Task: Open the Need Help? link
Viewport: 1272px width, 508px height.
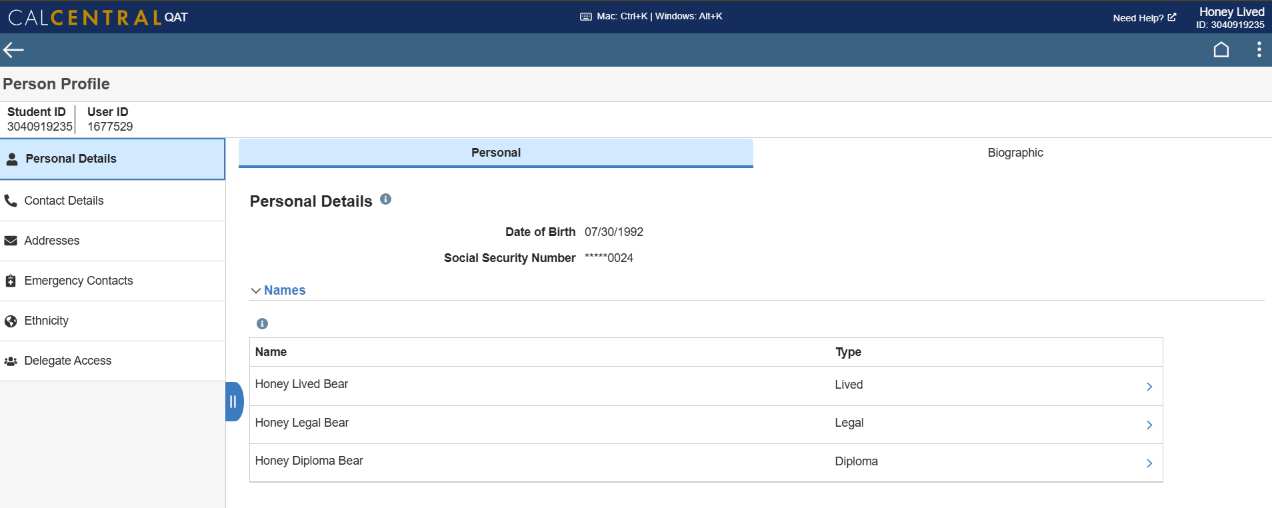Action: [1143, 18]
